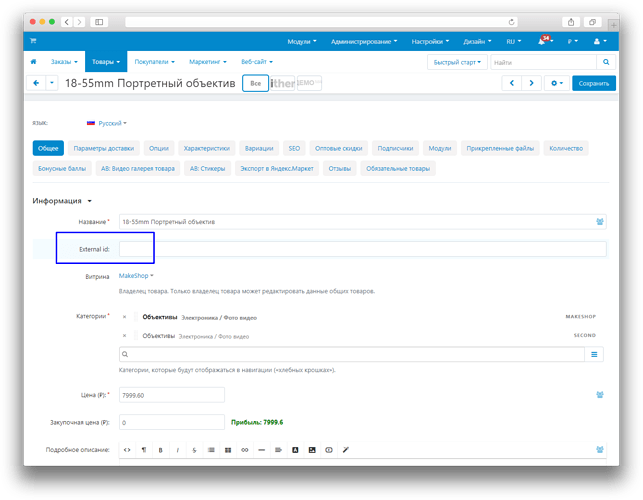This screenshot has width=643, height=500.
Task: Go to previous product chevron
Action: coord(511,83)
